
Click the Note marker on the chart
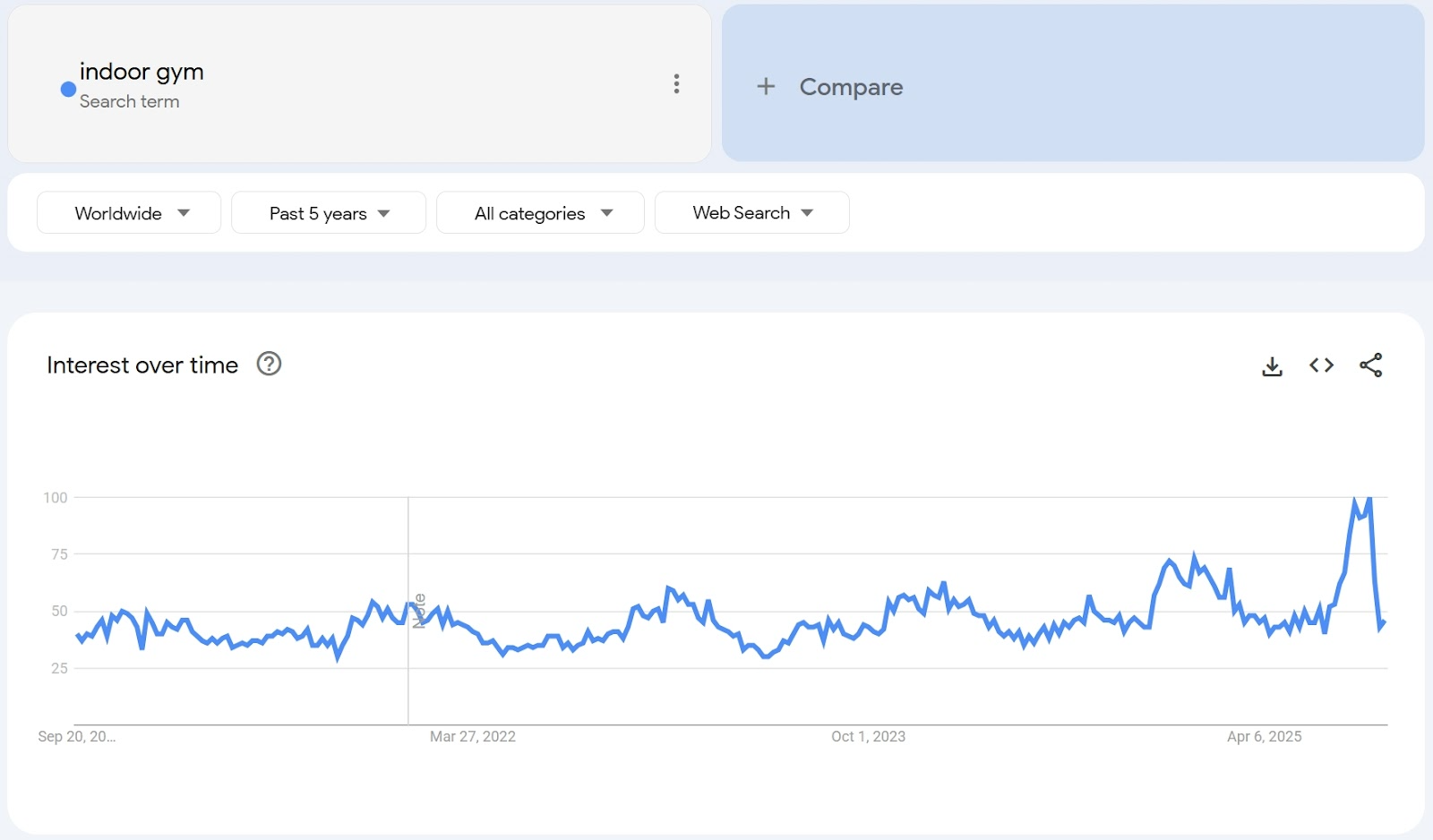(x=418, y=611)
